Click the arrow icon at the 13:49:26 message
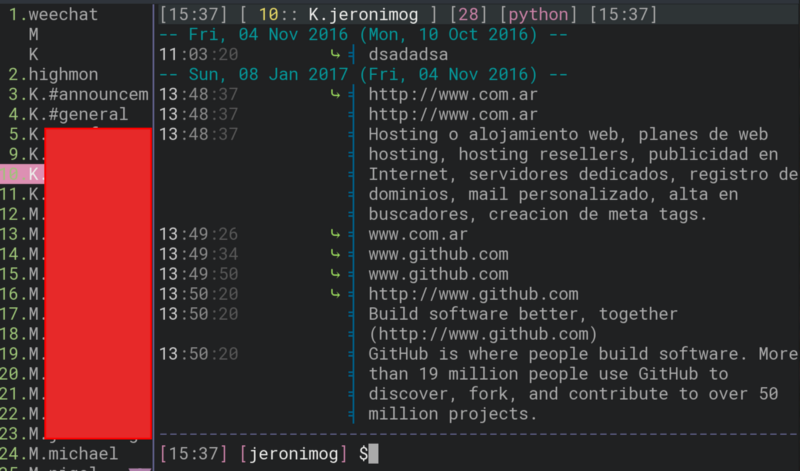 tap(335, 235)
